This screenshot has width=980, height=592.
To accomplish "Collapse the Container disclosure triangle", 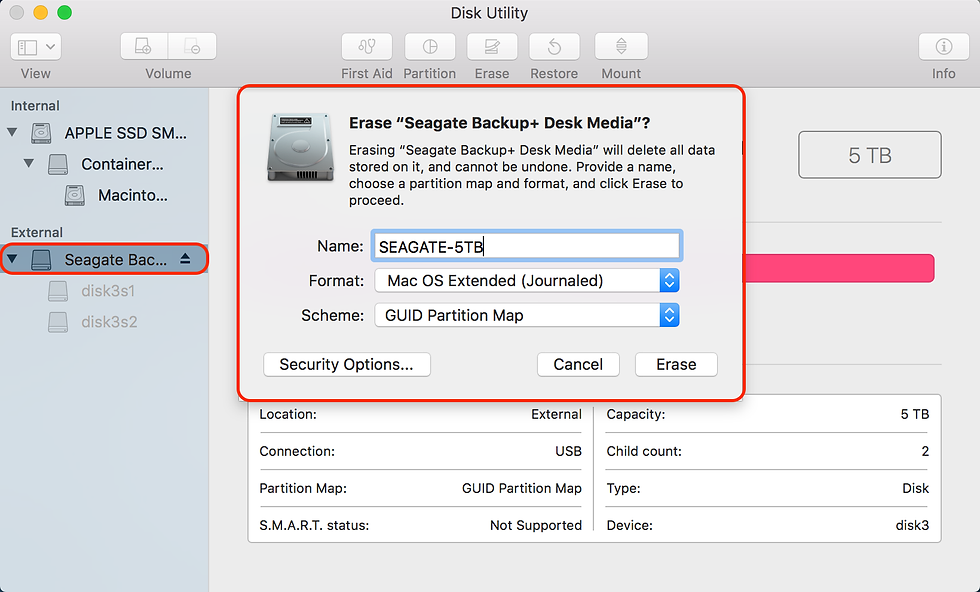I will click(x=28, y=164).
